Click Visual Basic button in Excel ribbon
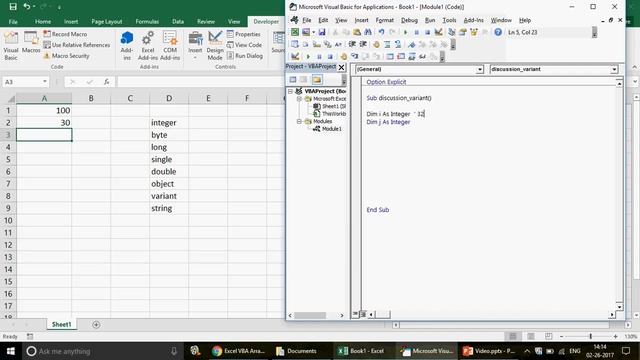This screenshot has width=640, height=360. coord(11,45)
